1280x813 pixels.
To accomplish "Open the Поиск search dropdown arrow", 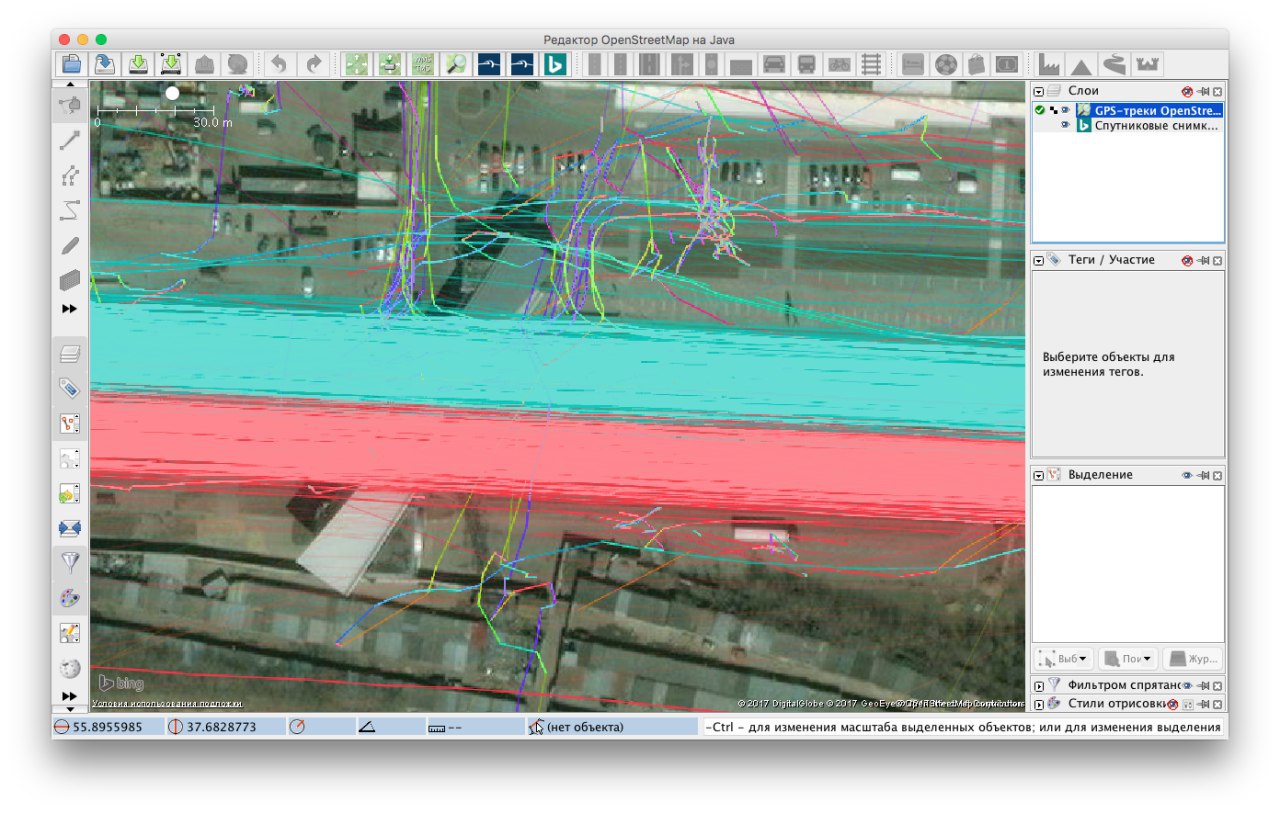I will click(1147, 659).
